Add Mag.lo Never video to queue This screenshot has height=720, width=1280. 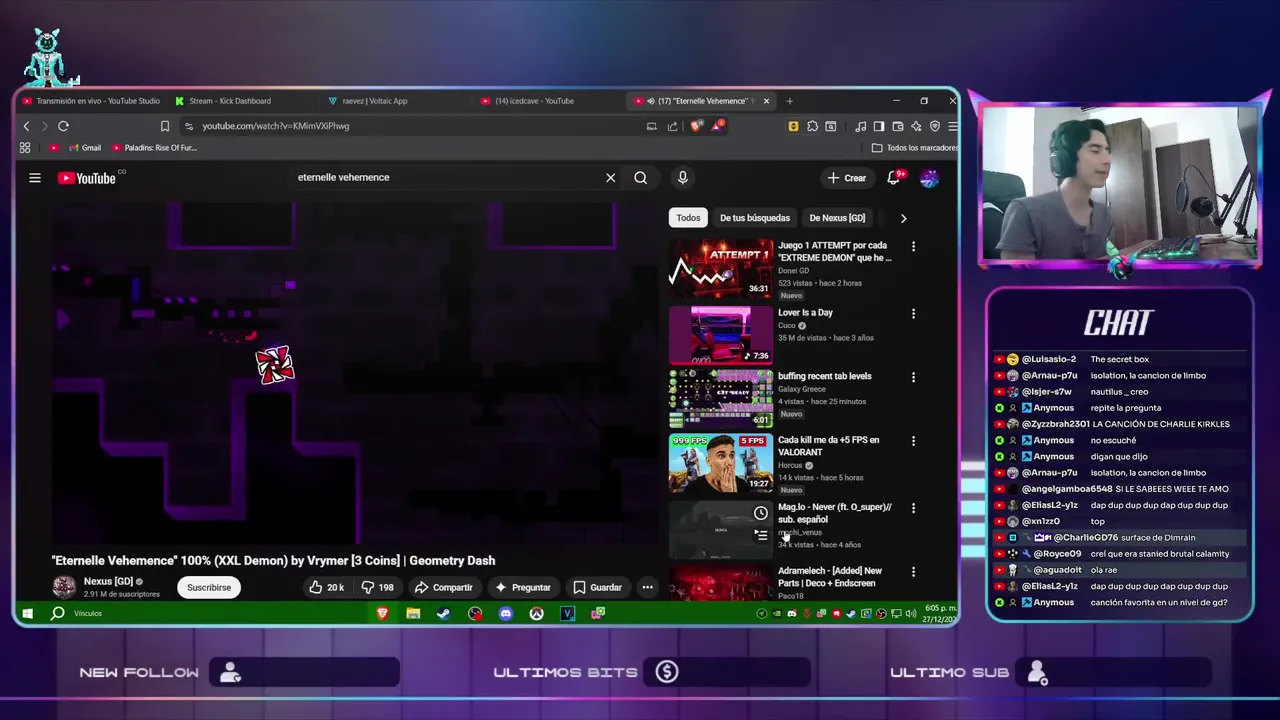pyautogui.click(x=761, y=535)
